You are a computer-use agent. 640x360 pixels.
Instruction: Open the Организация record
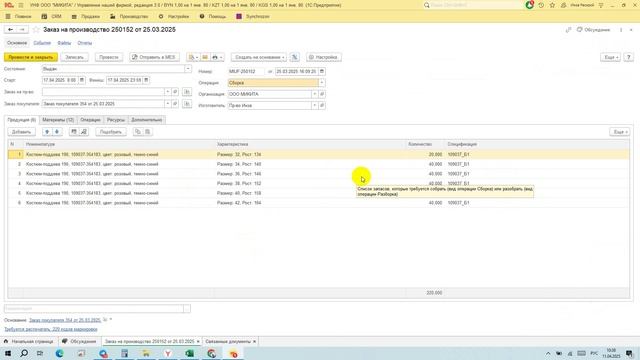click(x=322, y=94)
